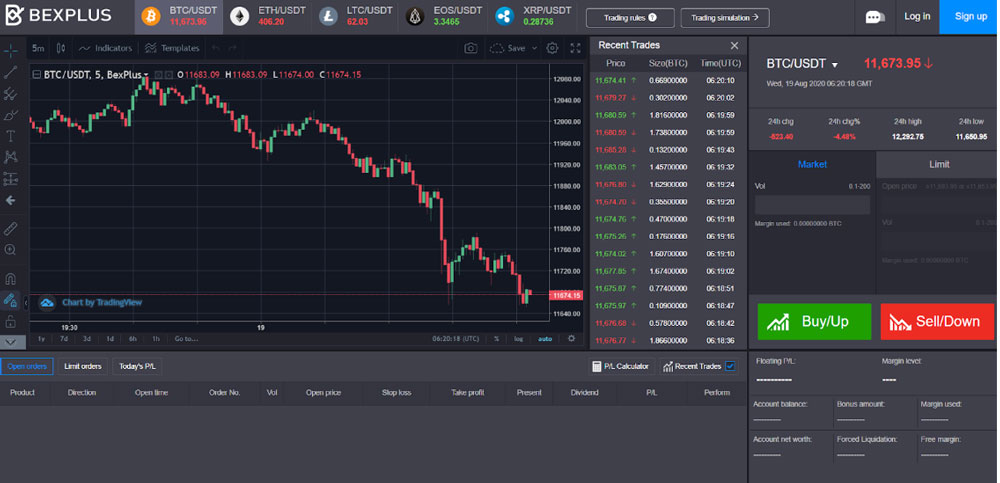This screenshot has width=1000, height=483.
Task: Switch to EOS/USDT pair
Action: (443, 17)
